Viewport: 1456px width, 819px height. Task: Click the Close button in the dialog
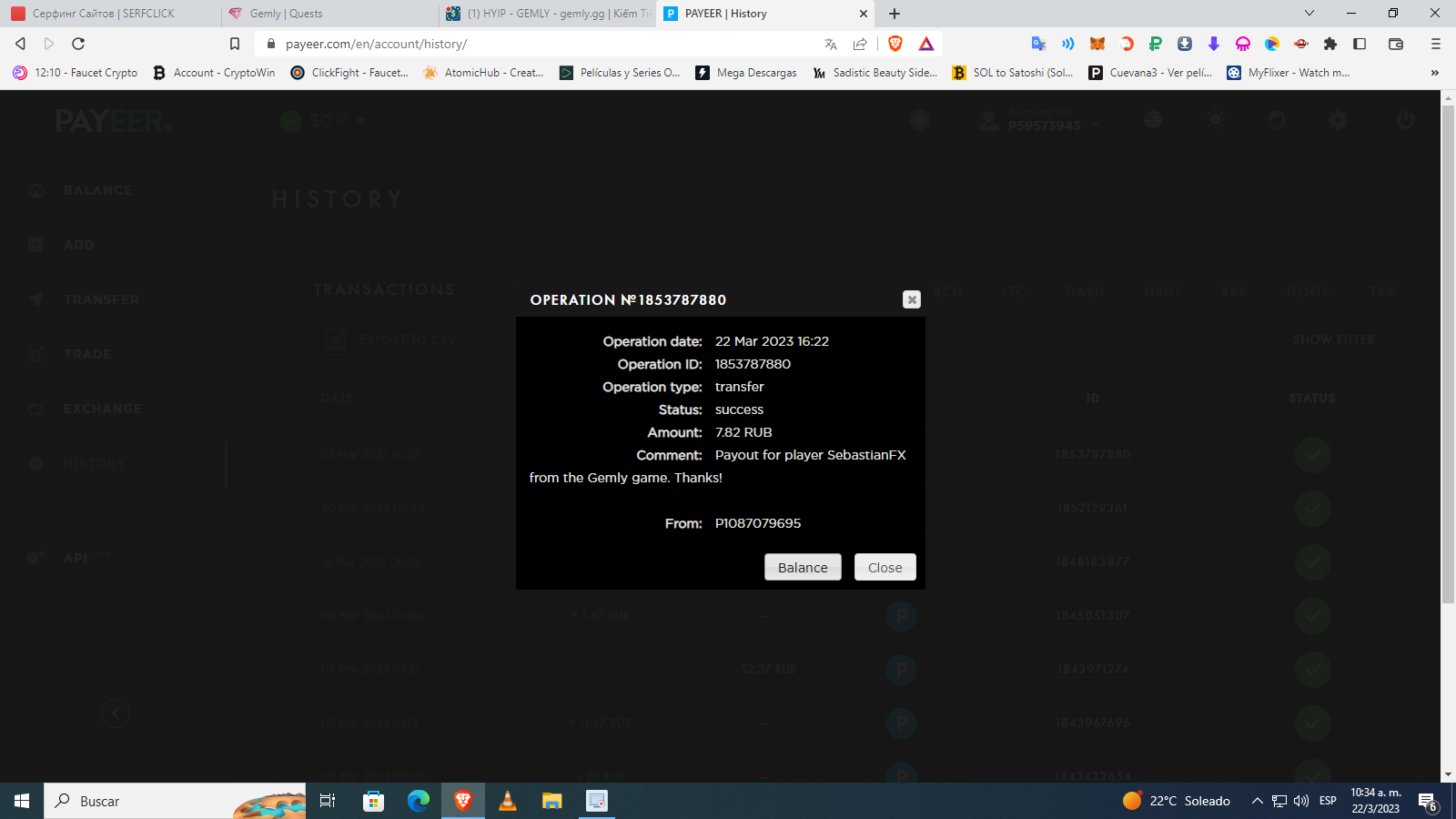point(885,567)
